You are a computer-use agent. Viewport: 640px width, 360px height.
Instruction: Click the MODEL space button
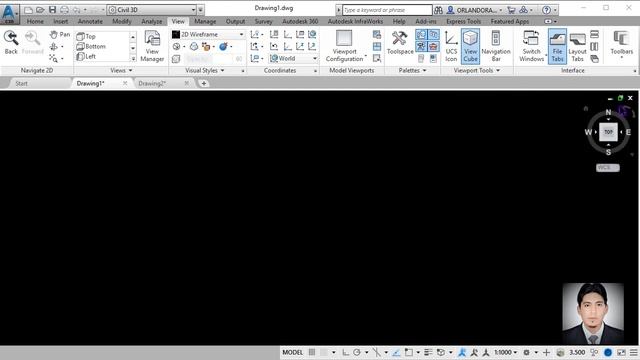(x=293, y=352)
